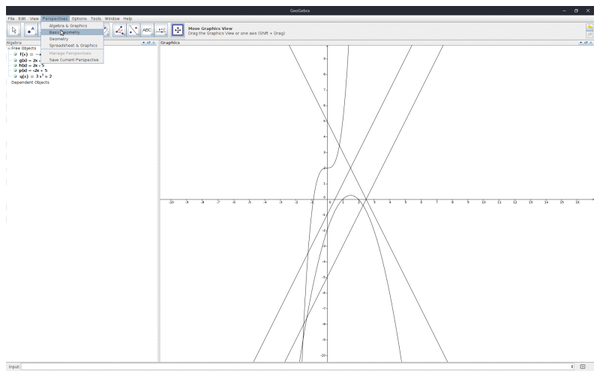Image resolution: width=600 pixels, height=377 pixels.
Task: Toggle visibility bullet of function q(x)
Action: 16,77
